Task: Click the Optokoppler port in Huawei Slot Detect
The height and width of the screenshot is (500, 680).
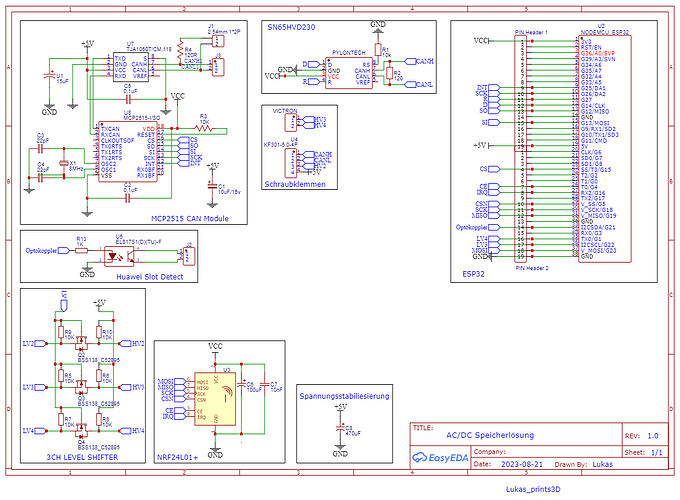Action: [x=47, y=250]
